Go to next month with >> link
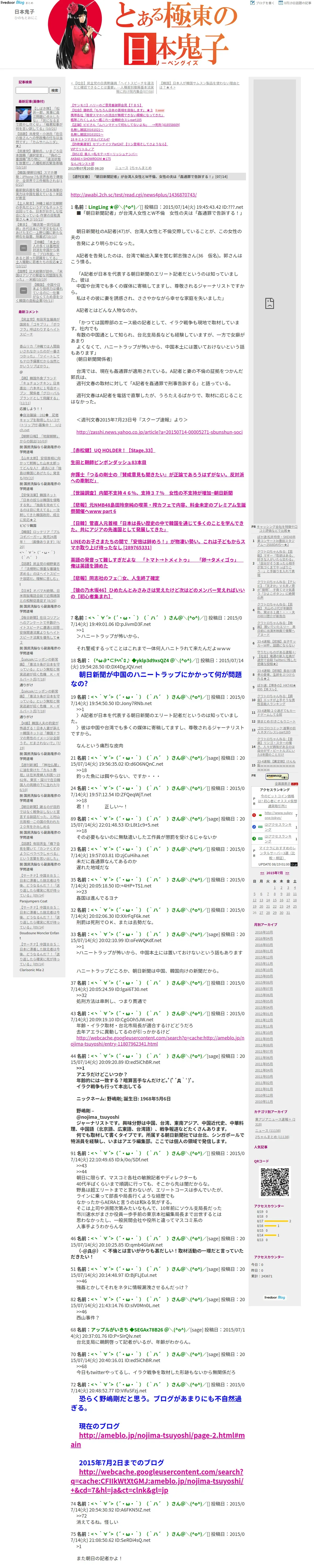Viewport: 314px width, 1568px height. 287,872
